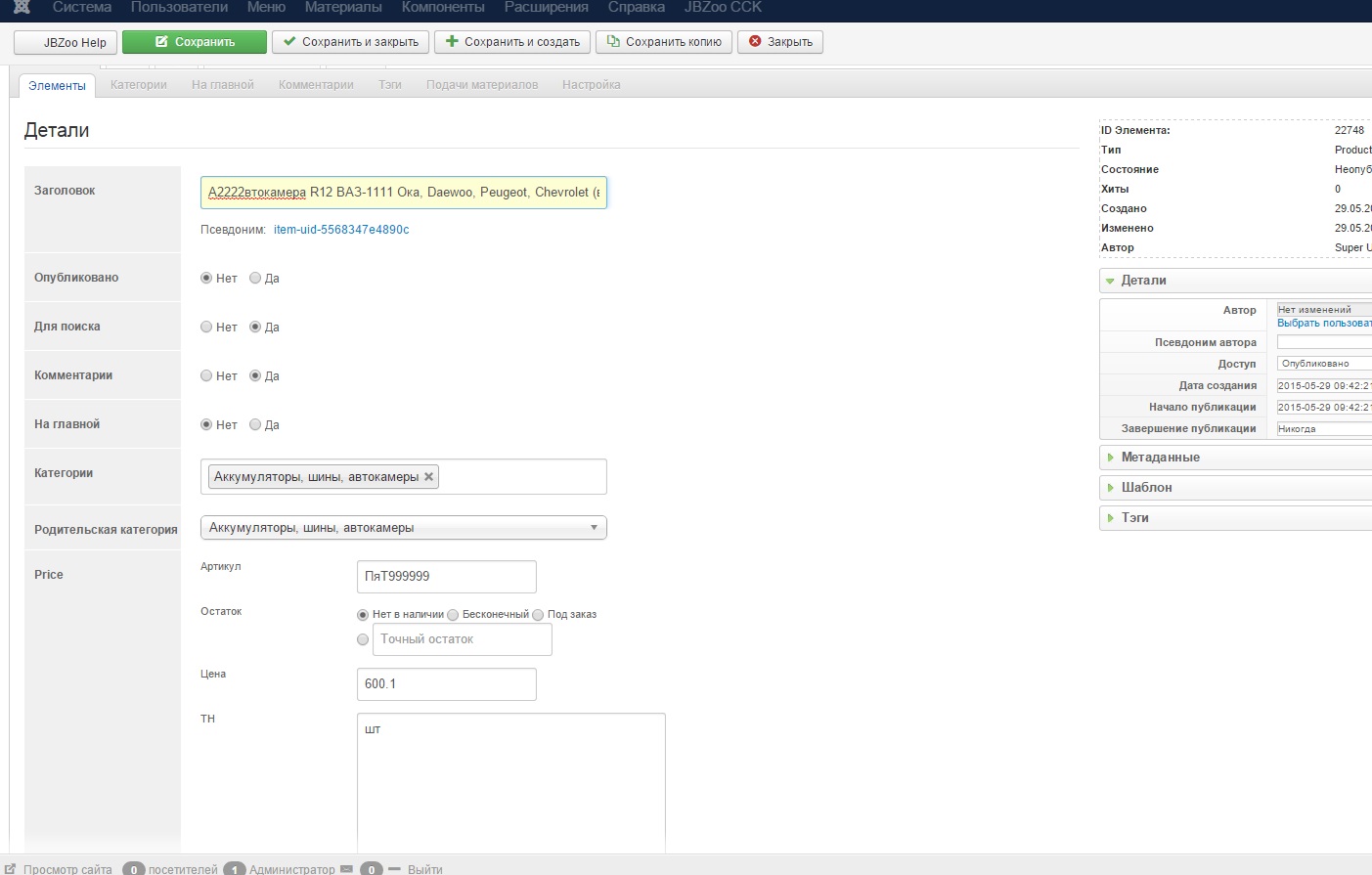Click the green Save button

click(194, 42)
